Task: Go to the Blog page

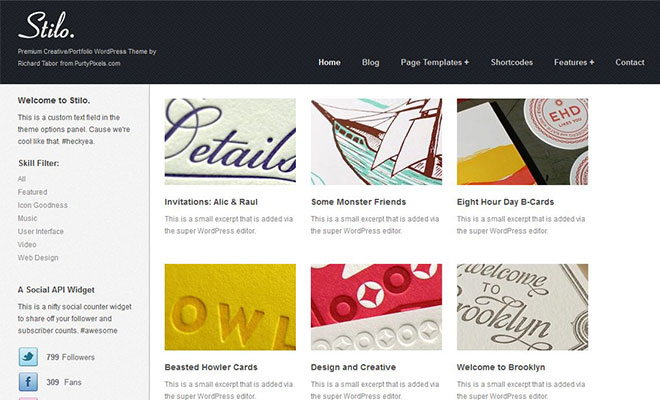Action: pyautogui.click(x=371, y=62)
